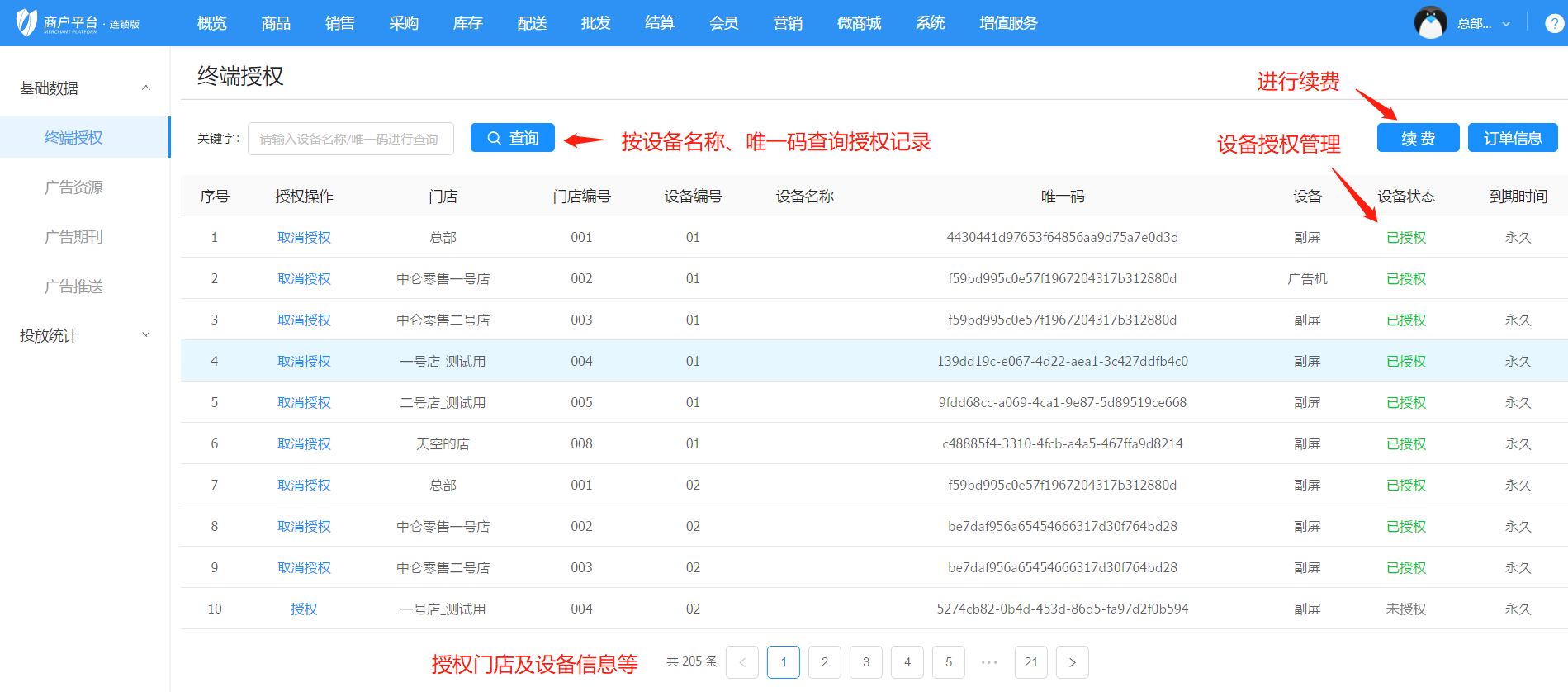
Task: Go to page 21 in pagination
Action: (1030, 662)
